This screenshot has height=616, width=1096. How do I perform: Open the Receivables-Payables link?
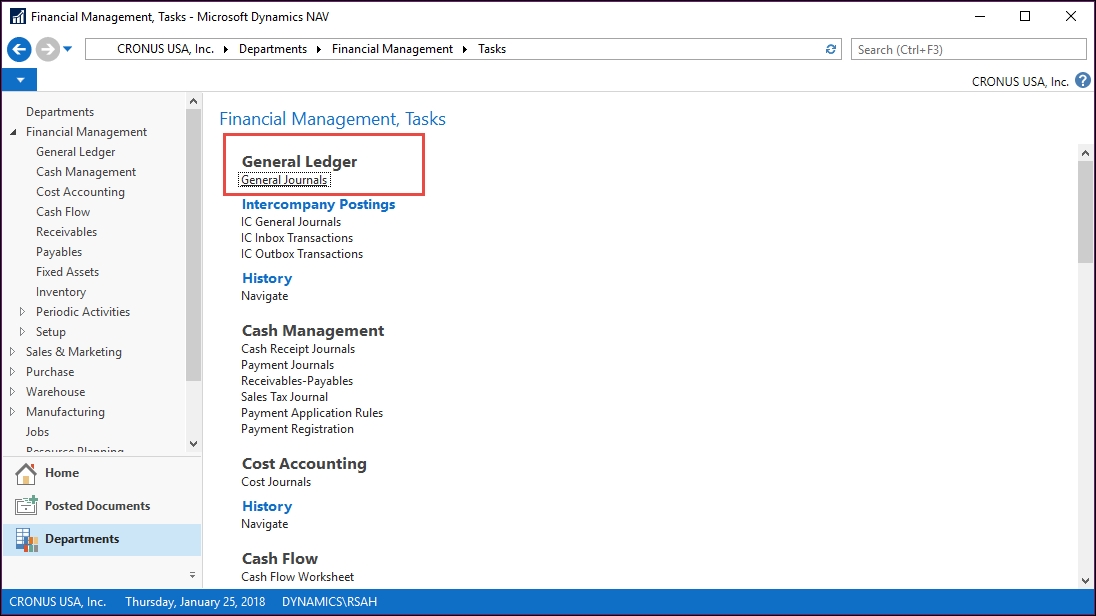point(297,381)
